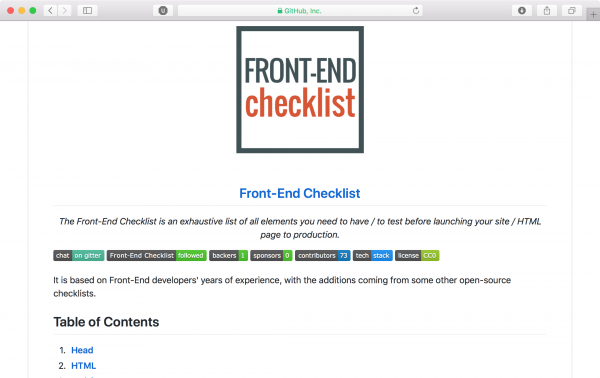Open the uBlock extension icon
This screenshot has width=600, height=378.
[163, 11]
